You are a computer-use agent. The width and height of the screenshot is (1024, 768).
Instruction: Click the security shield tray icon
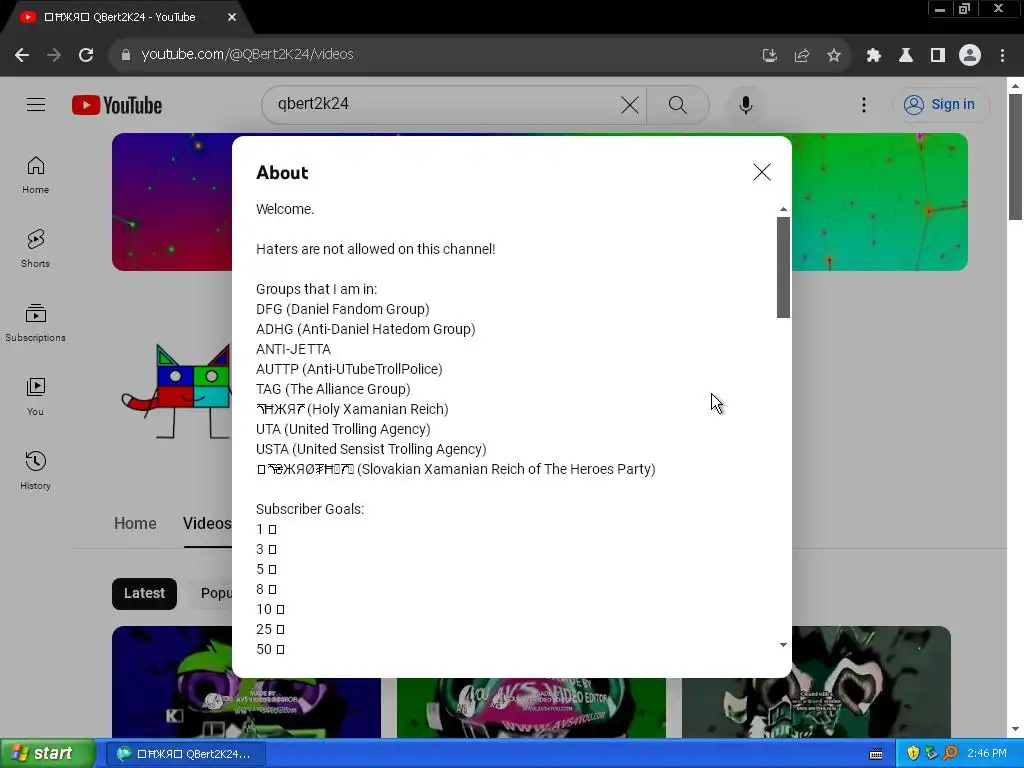pos(913,754)
